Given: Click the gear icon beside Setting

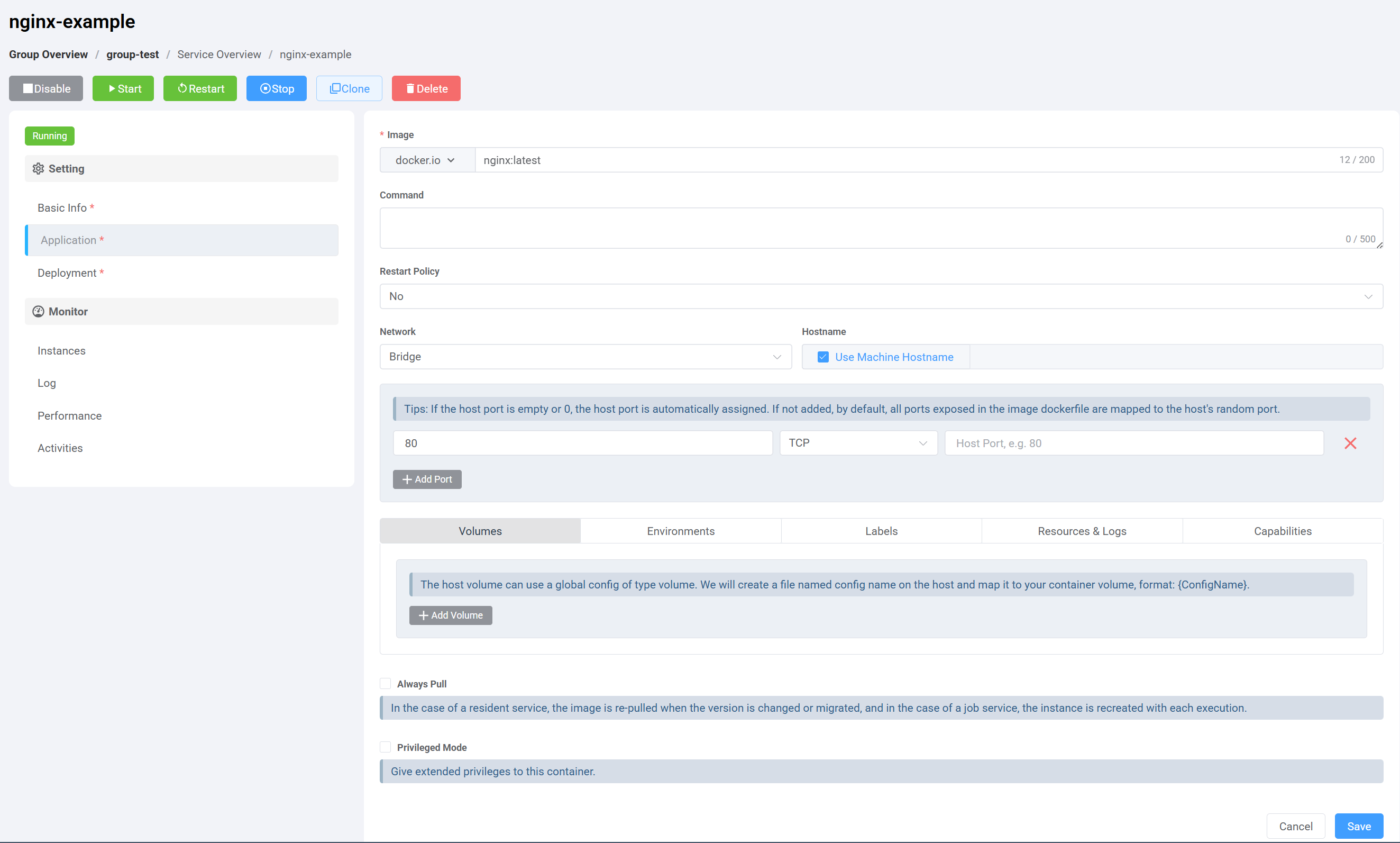Looking at the screenshot, I should (38, 169).
